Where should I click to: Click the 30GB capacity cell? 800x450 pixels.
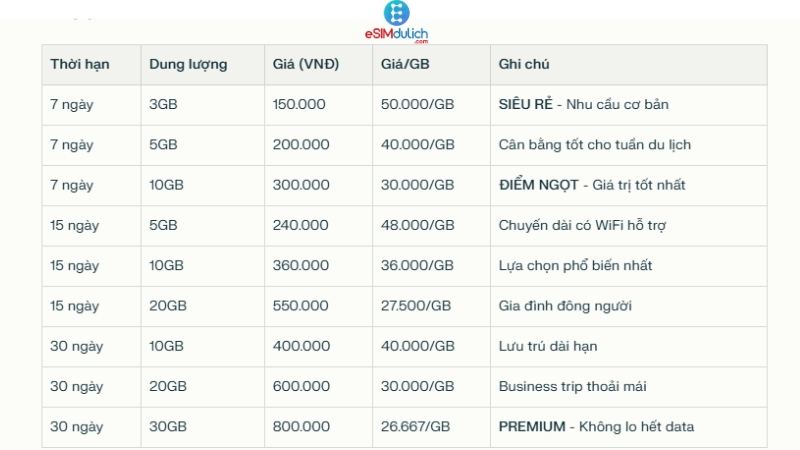166,427
